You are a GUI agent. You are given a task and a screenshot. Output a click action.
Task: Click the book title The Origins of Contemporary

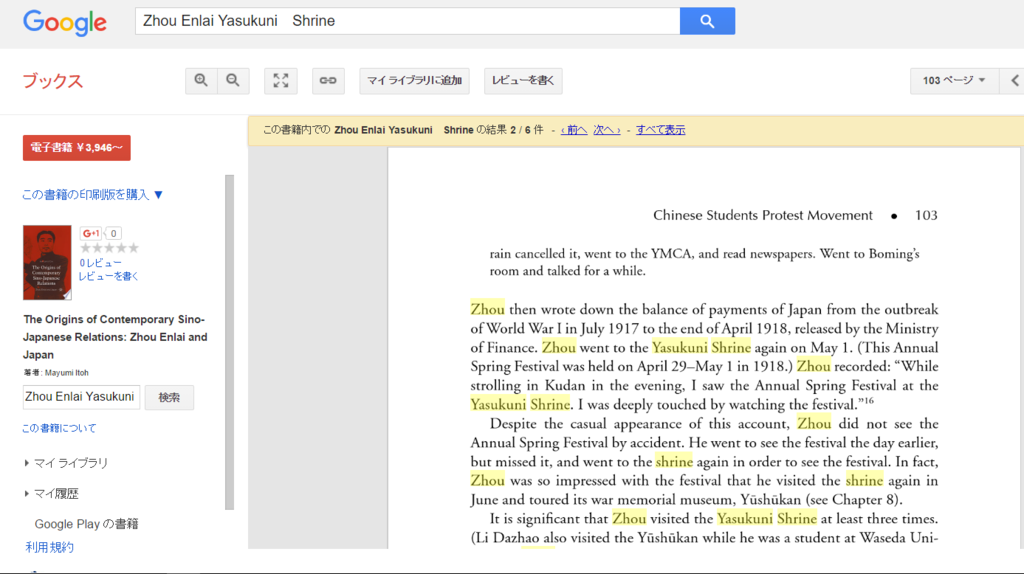(115, 337)
